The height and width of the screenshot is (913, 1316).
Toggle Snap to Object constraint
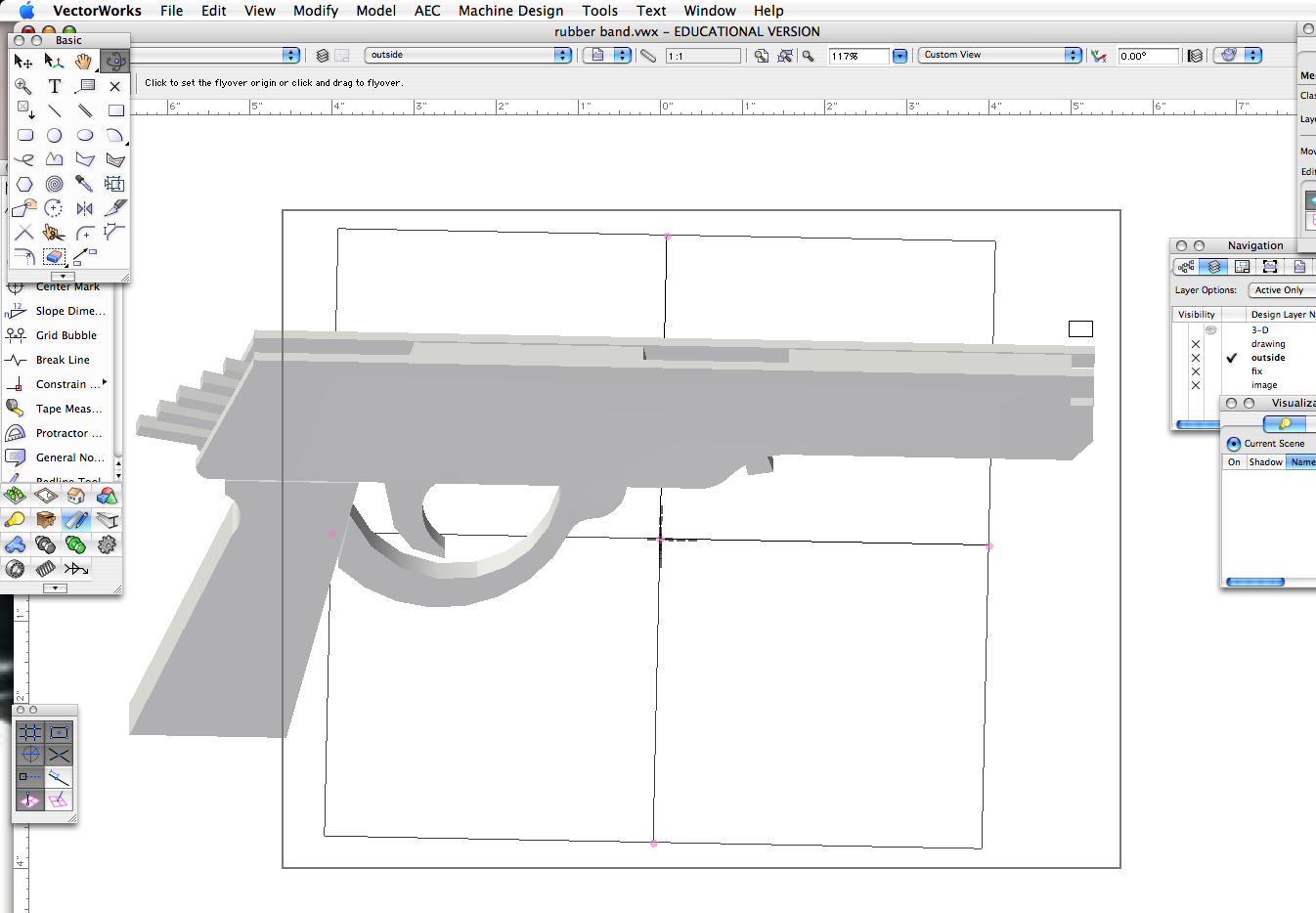point(59,732)
